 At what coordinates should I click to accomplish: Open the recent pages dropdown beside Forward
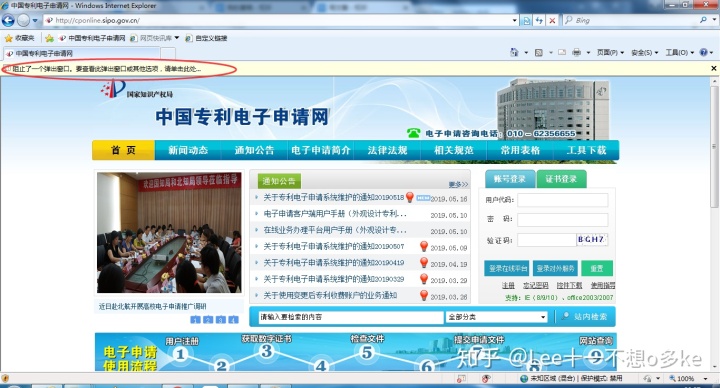click(35, 21)
